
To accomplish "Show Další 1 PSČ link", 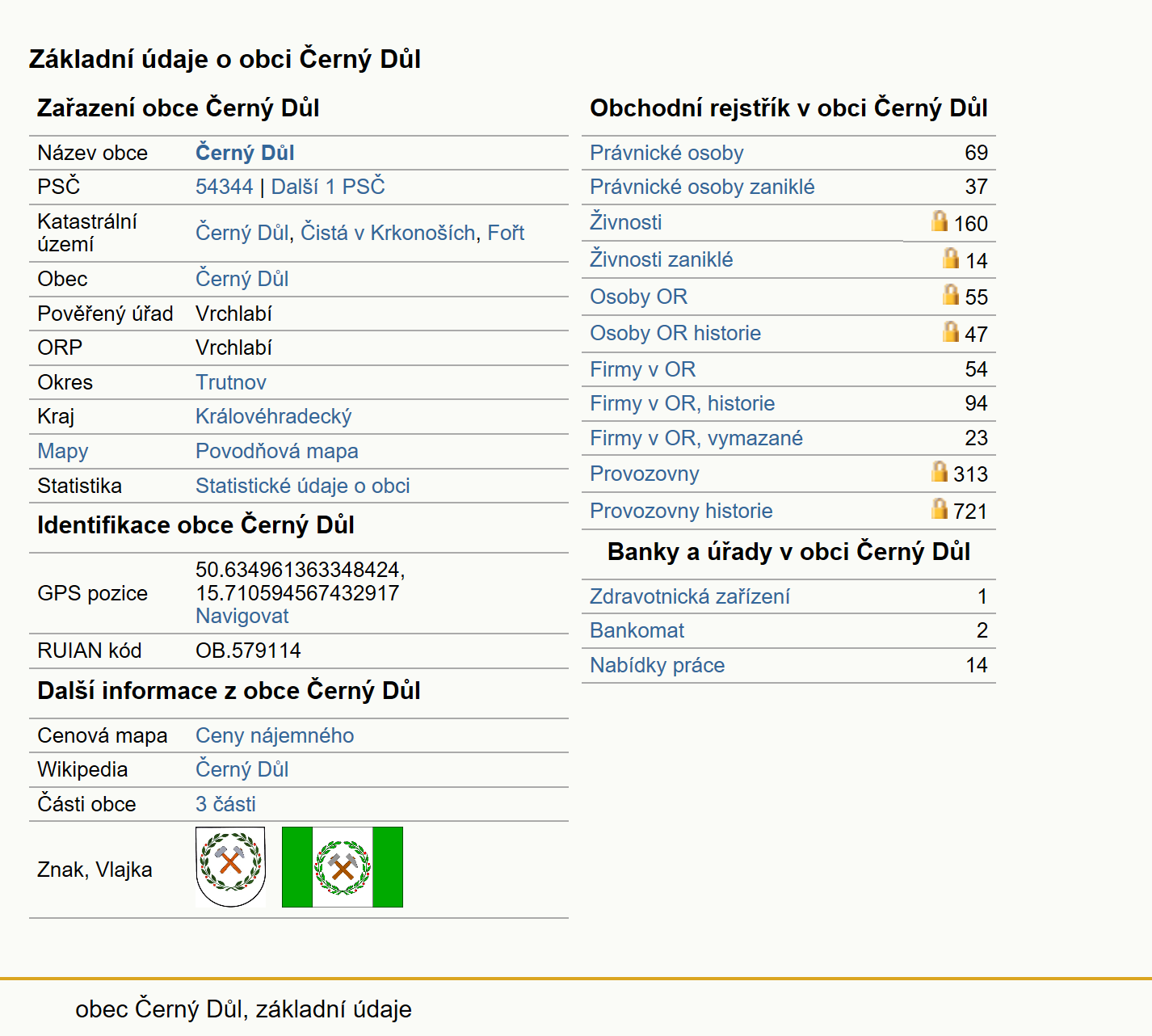I will click(328, 187).
